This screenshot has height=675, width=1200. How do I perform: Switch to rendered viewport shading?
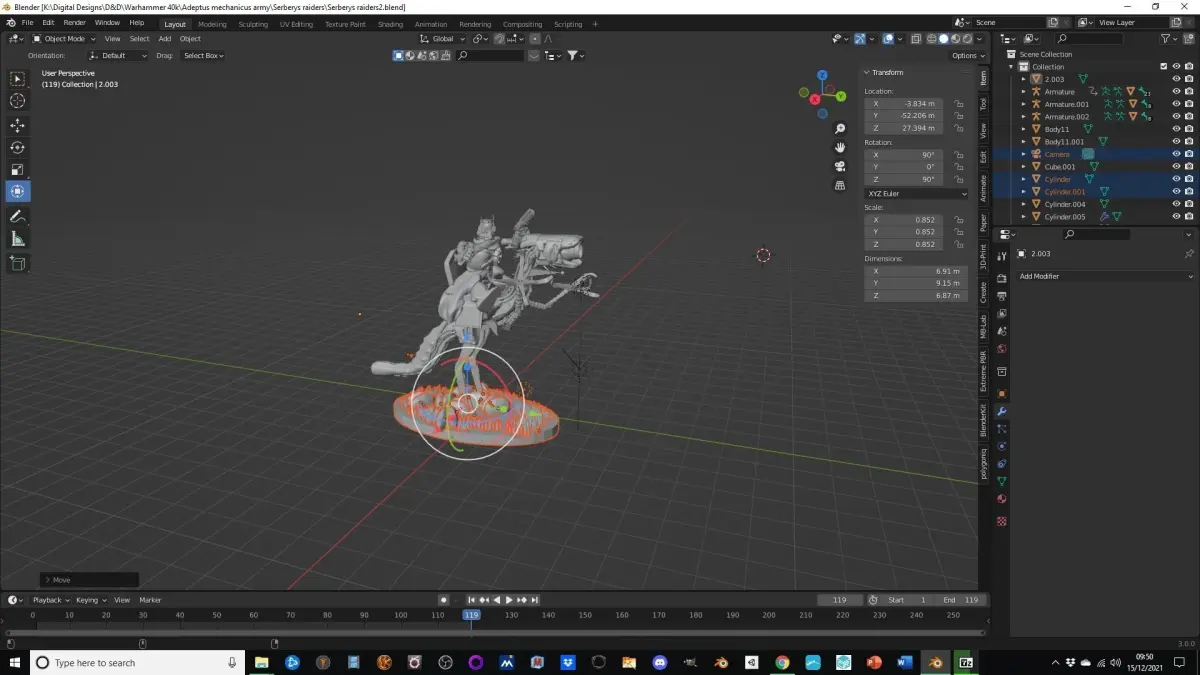tap(967, 39)
